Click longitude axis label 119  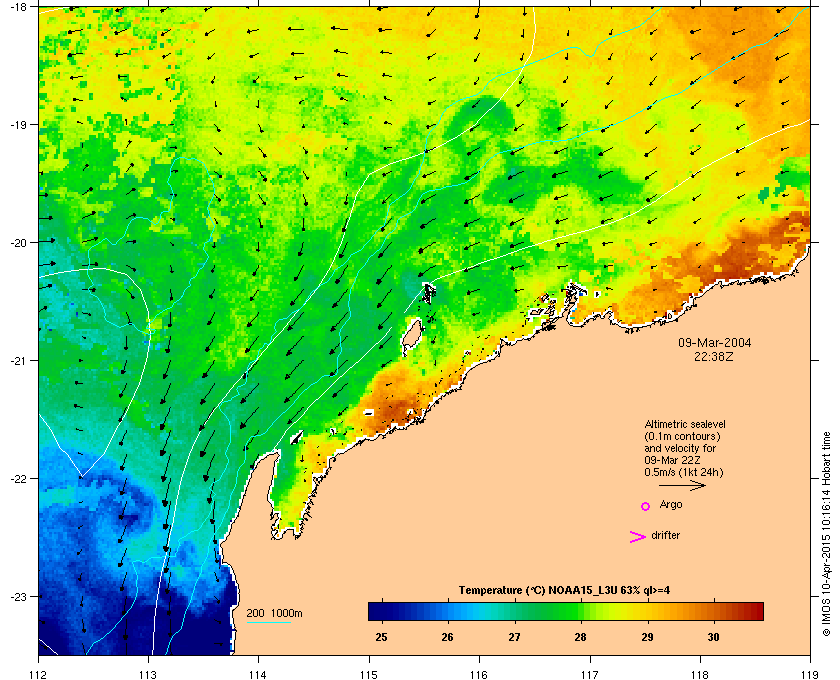point(810,675)
